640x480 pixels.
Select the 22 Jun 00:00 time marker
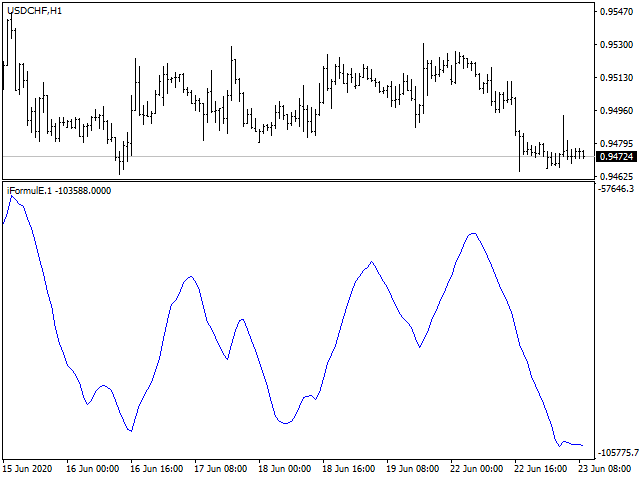(477, 469)
